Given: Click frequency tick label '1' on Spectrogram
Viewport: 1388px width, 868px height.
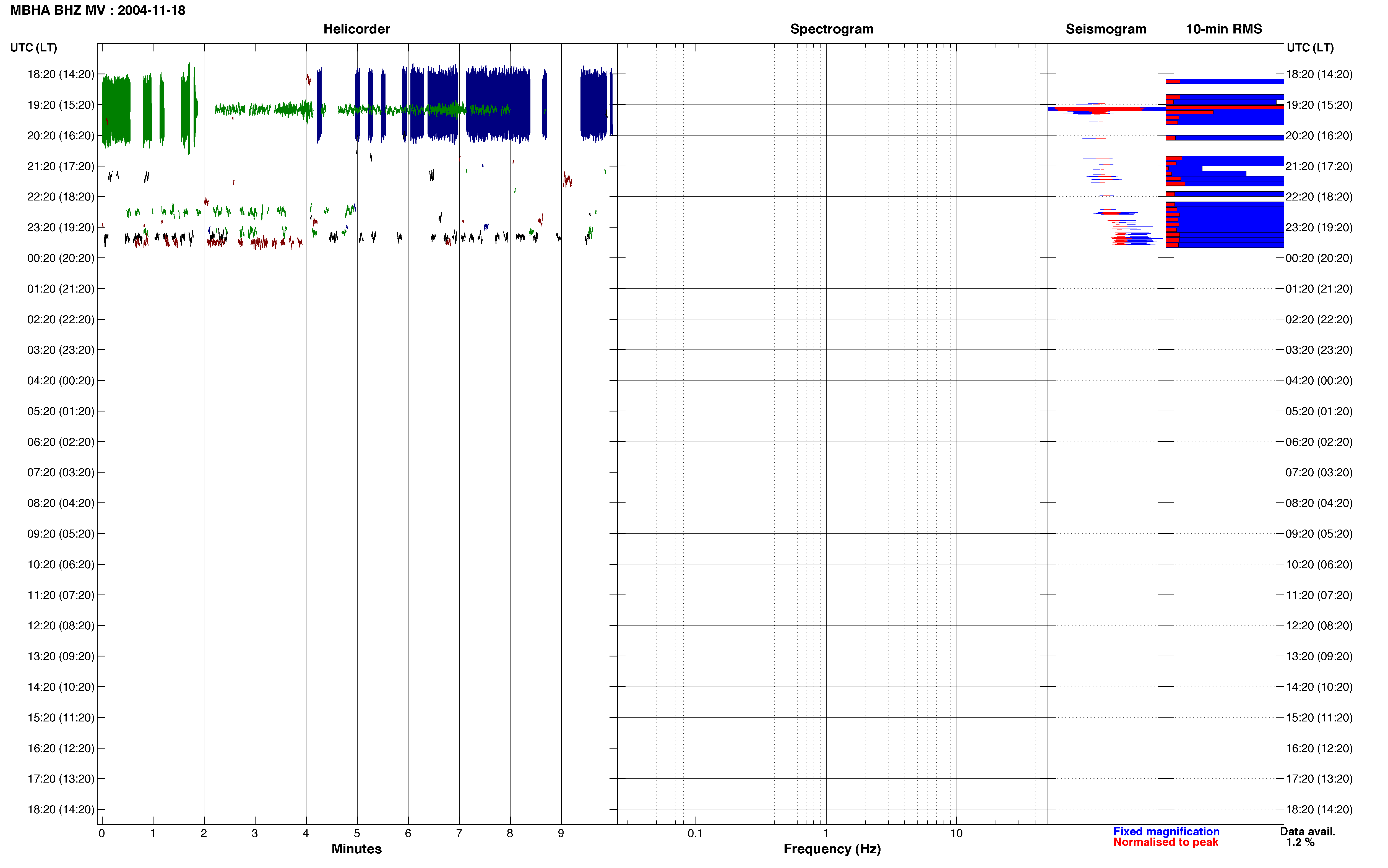Looking at the screenshot, I should pos(826,833).
